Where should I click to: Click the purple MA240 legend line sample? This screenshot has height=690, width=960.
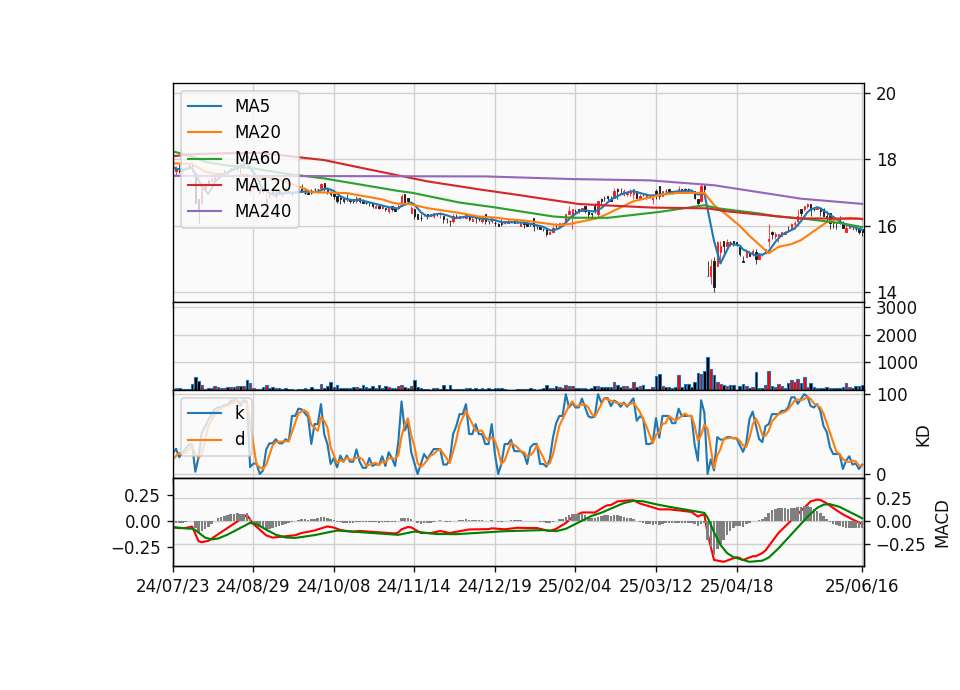point(204,211)
